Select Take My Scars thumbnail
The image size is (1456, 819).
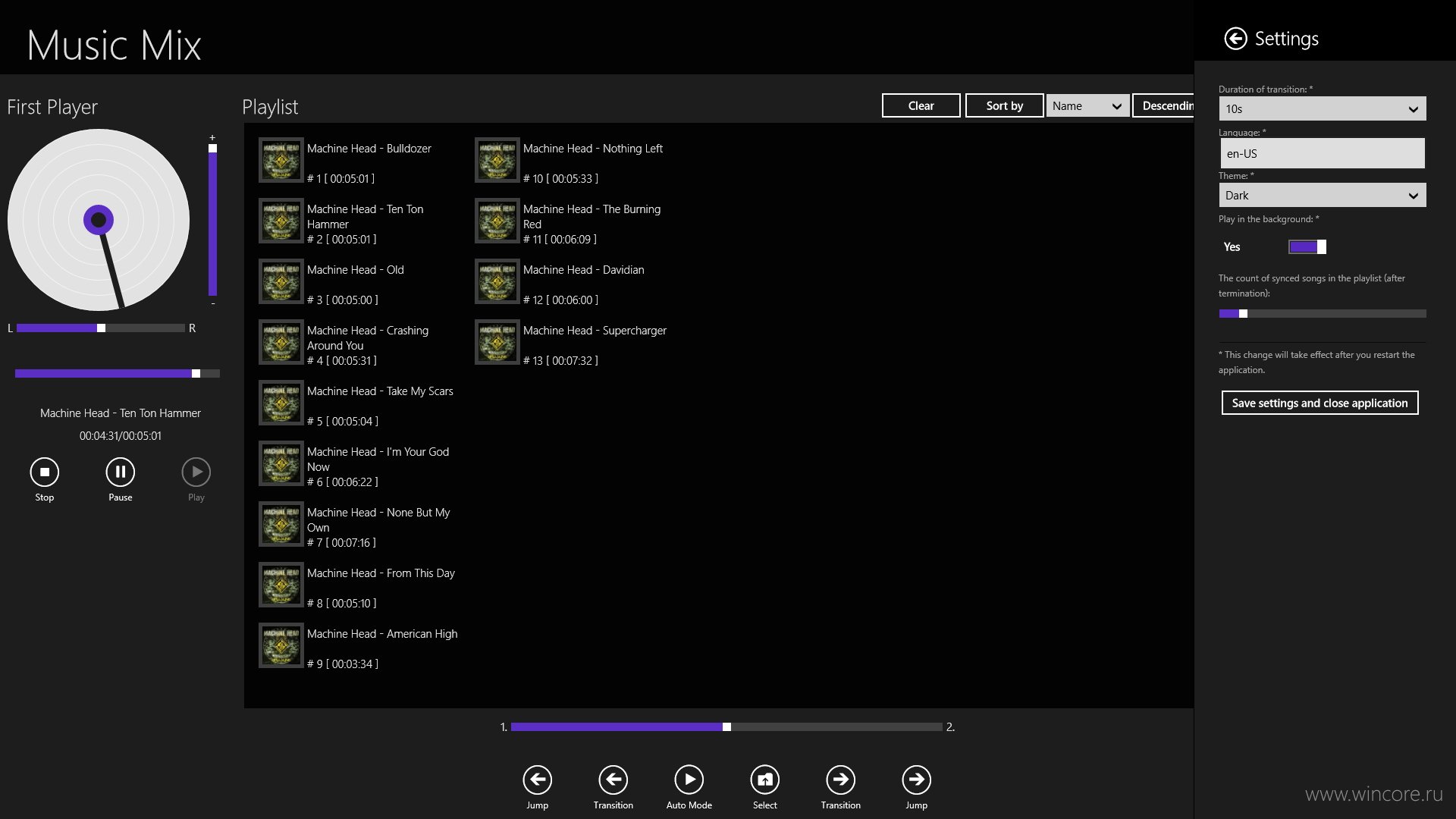[281, 403]
